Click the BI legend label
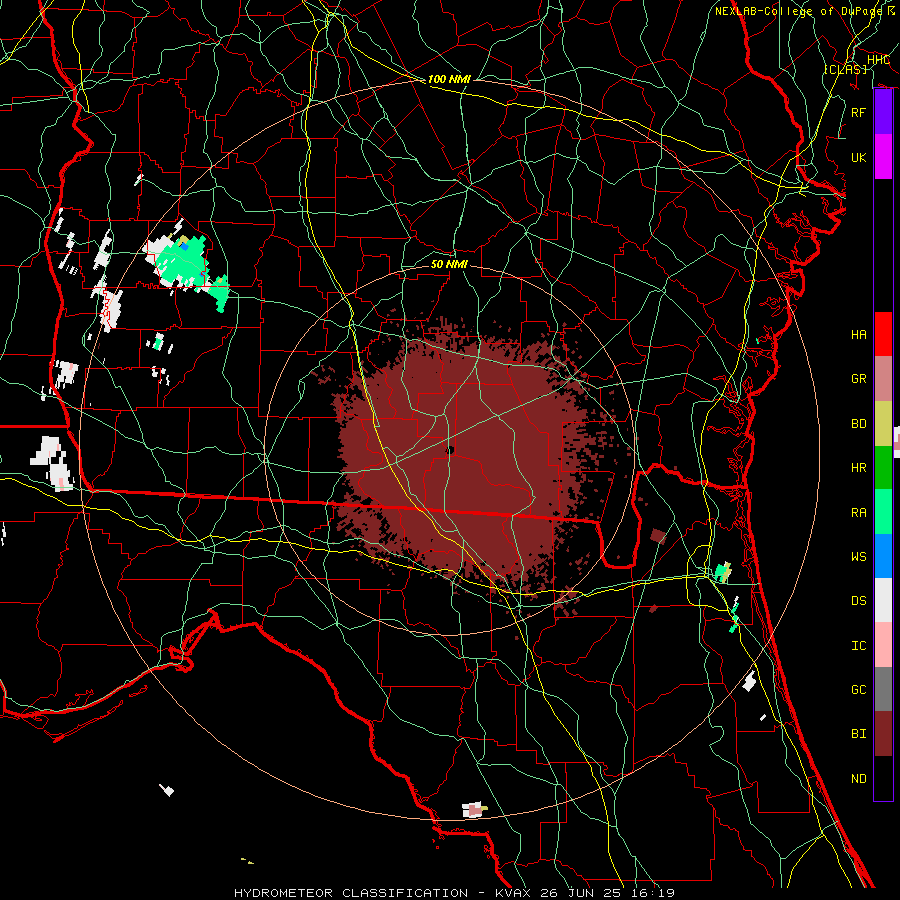900x900 pixels. pyautogui.click(x=859, y=734)
